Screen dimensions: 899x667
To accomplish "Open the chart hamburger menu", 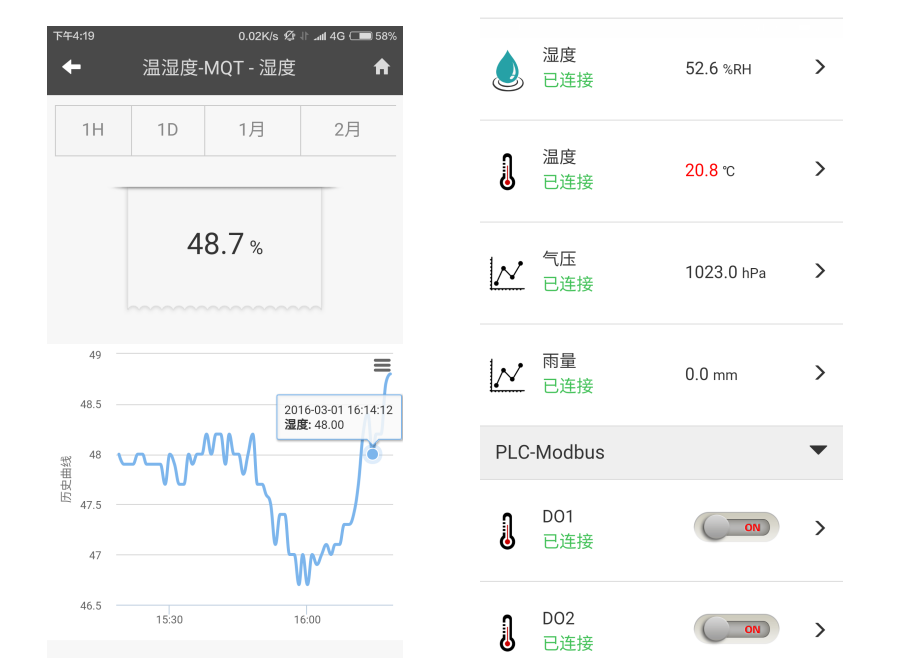I will 382,366.
